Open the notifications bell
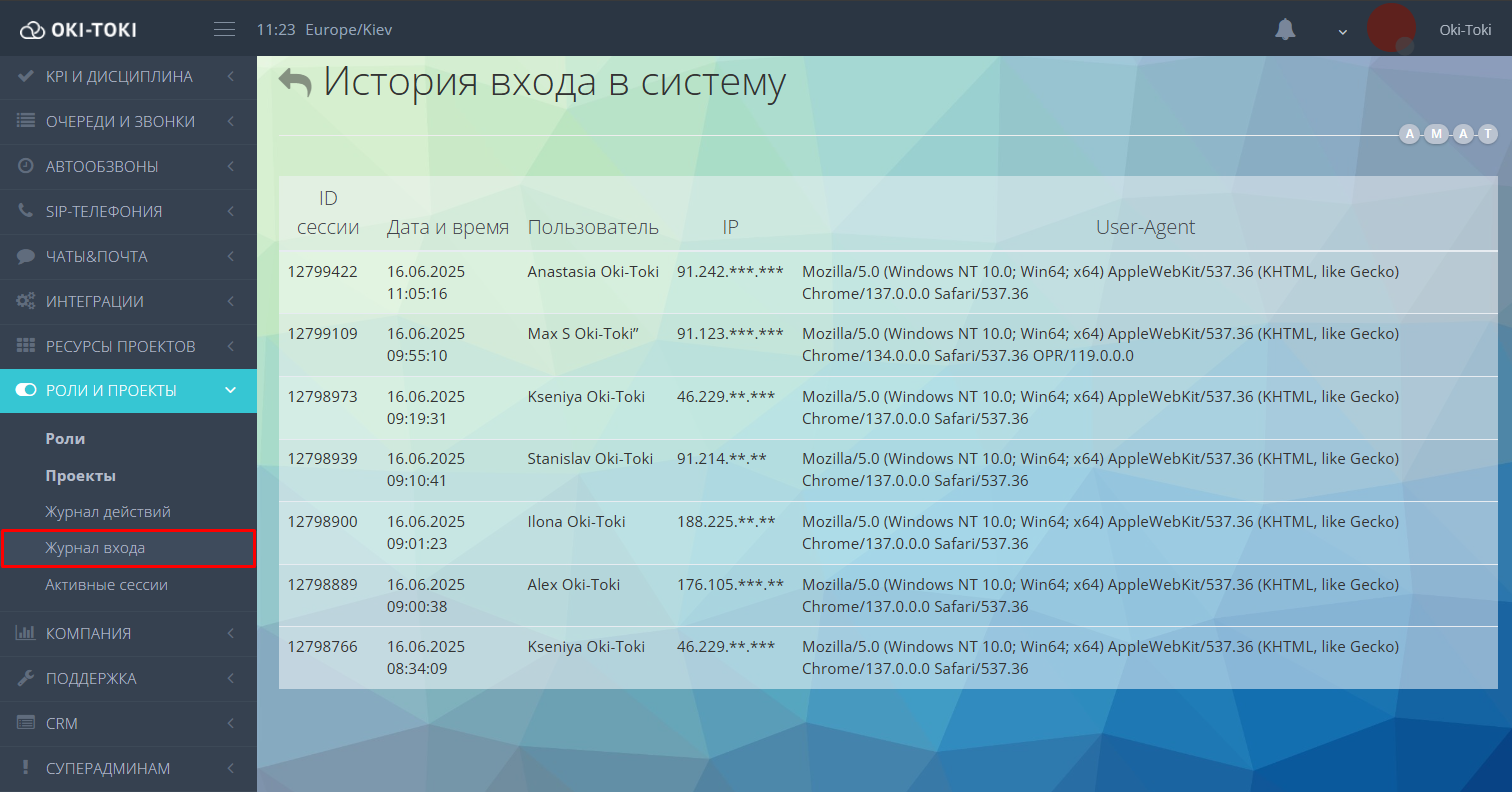This screenshot has width=1512, height=792. (x=1285, y=30)
